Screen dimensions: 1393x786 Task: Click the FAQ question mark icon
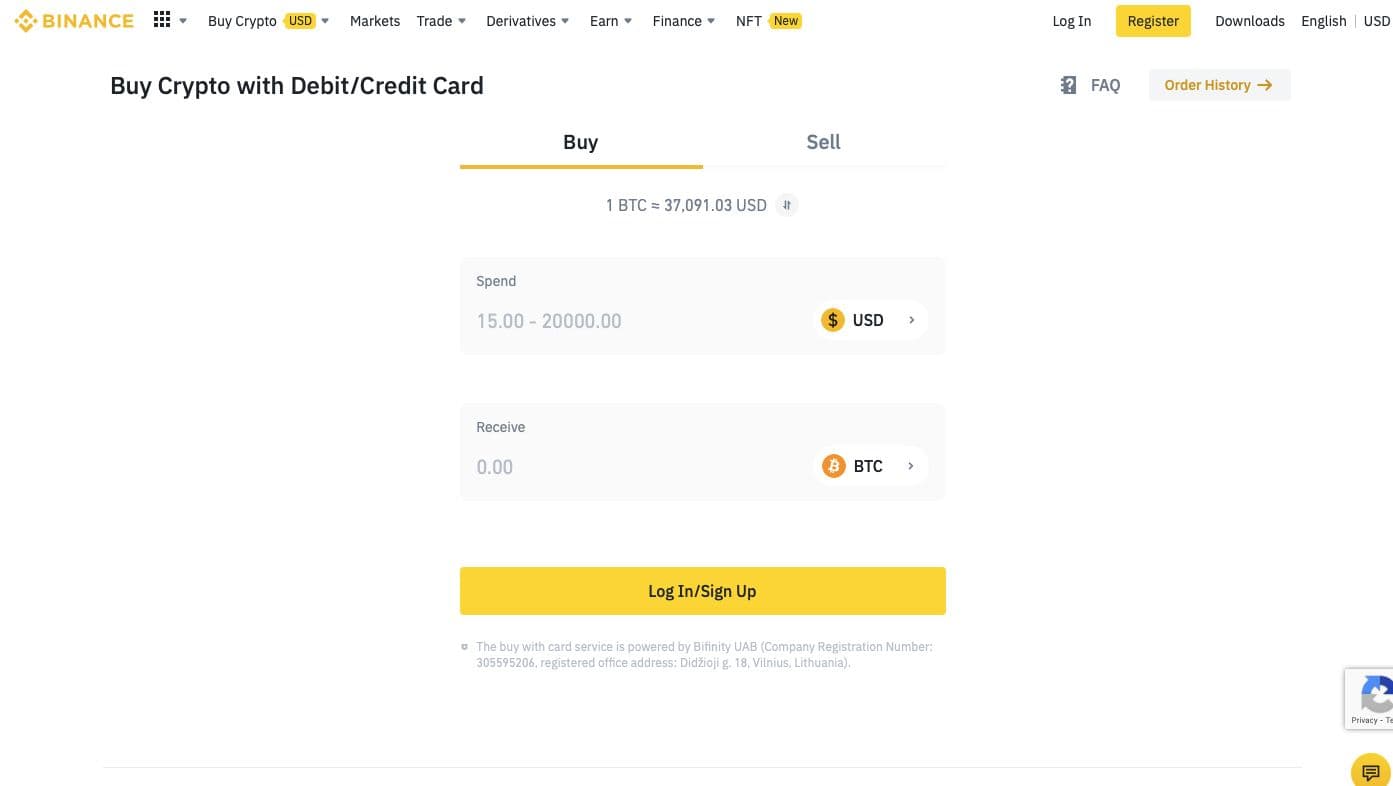click(1068, 85)
